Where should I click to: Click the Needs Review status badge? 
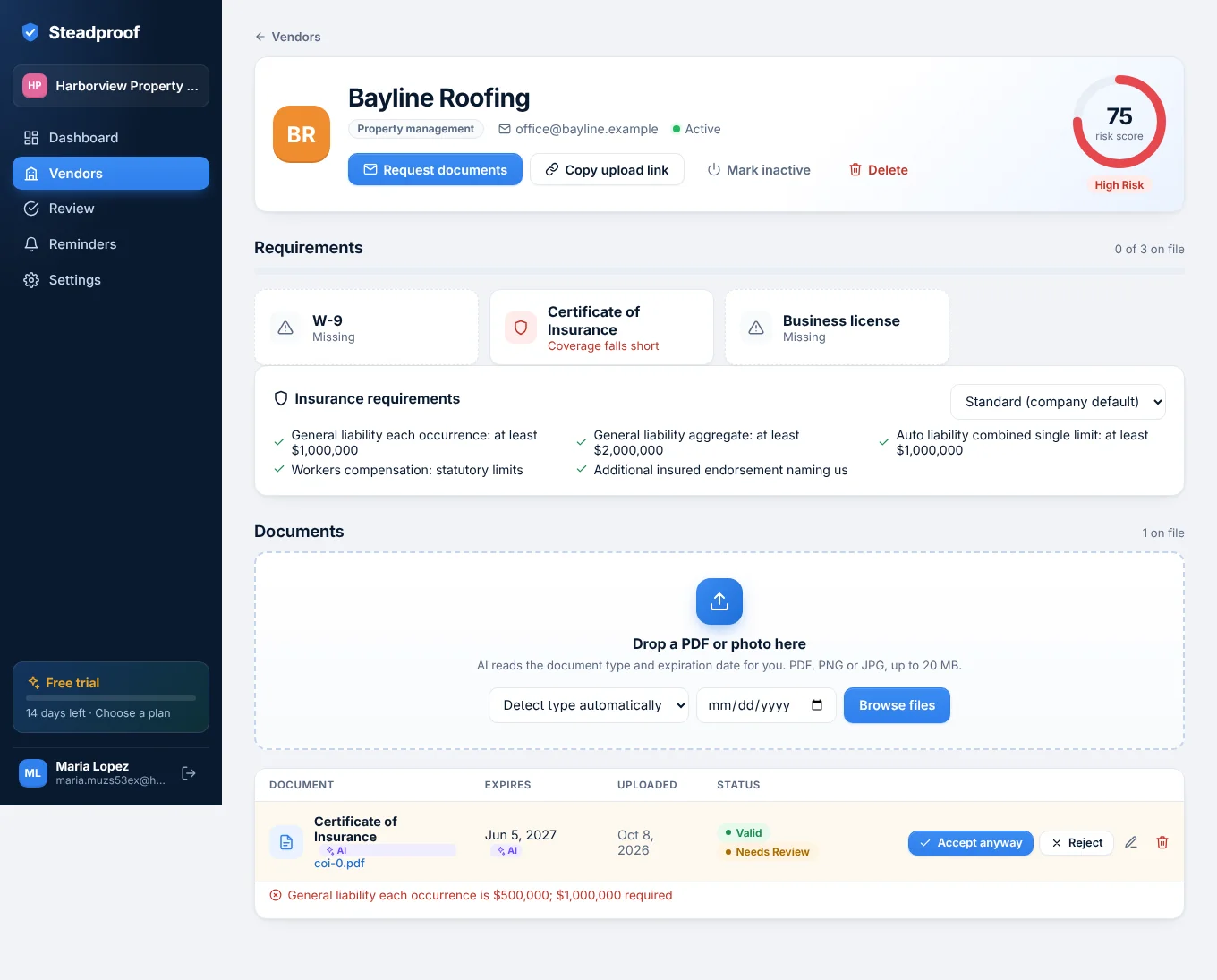pyautogui.click(x=768, y=852)
